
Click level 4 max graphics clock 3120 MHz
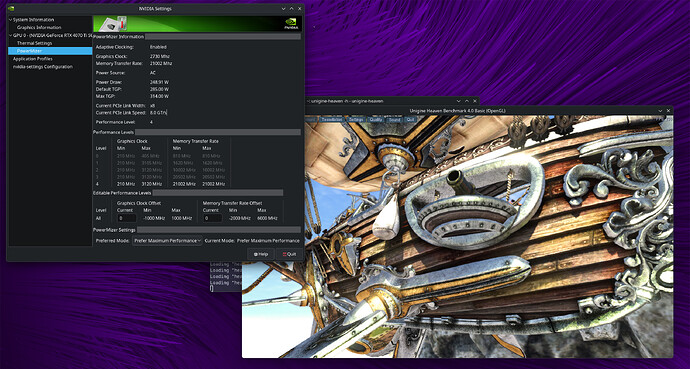(151, 184)
